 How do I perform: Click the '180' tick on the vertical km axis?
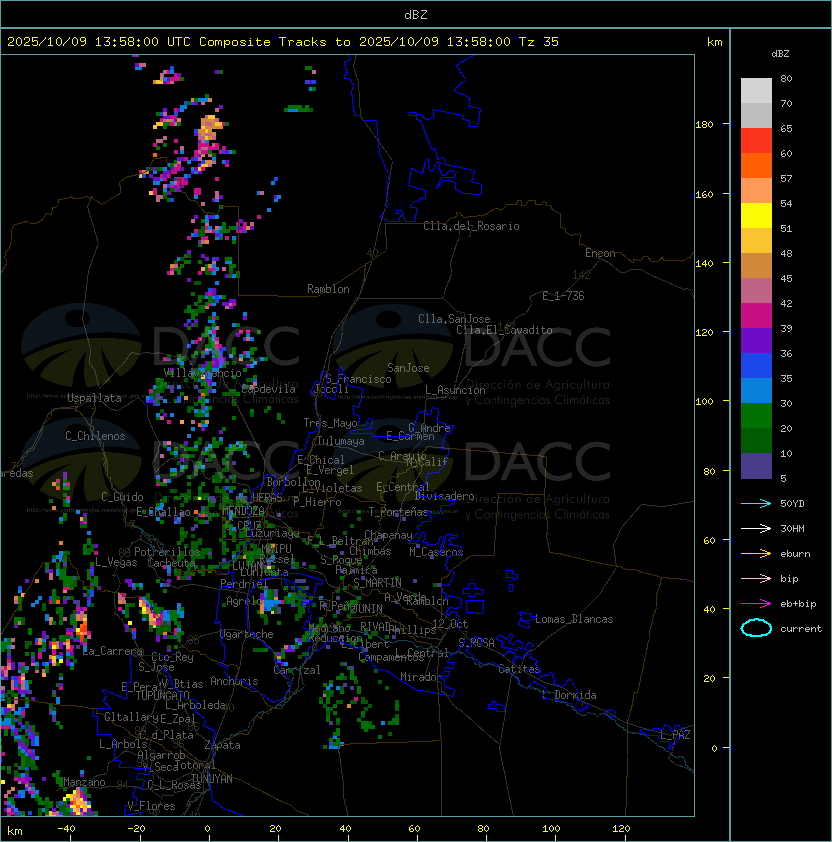pyautogui.click(x=704, y=125)
